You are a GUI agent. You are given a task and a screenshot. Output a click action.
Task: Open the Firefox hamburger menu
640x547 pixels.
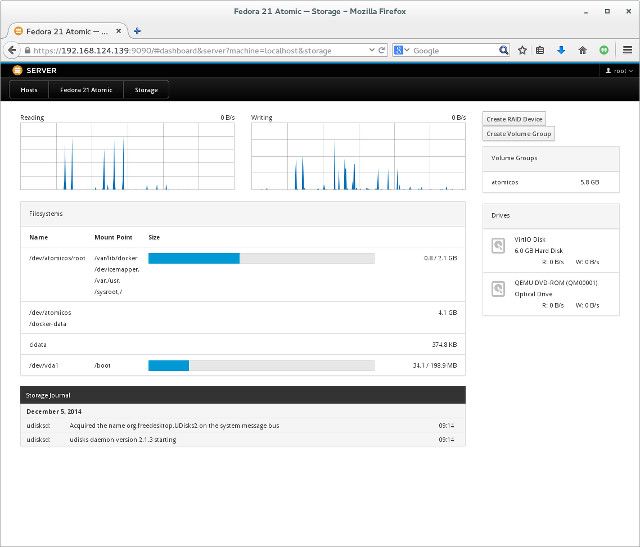pyautogui.click(x=627, y=50)
